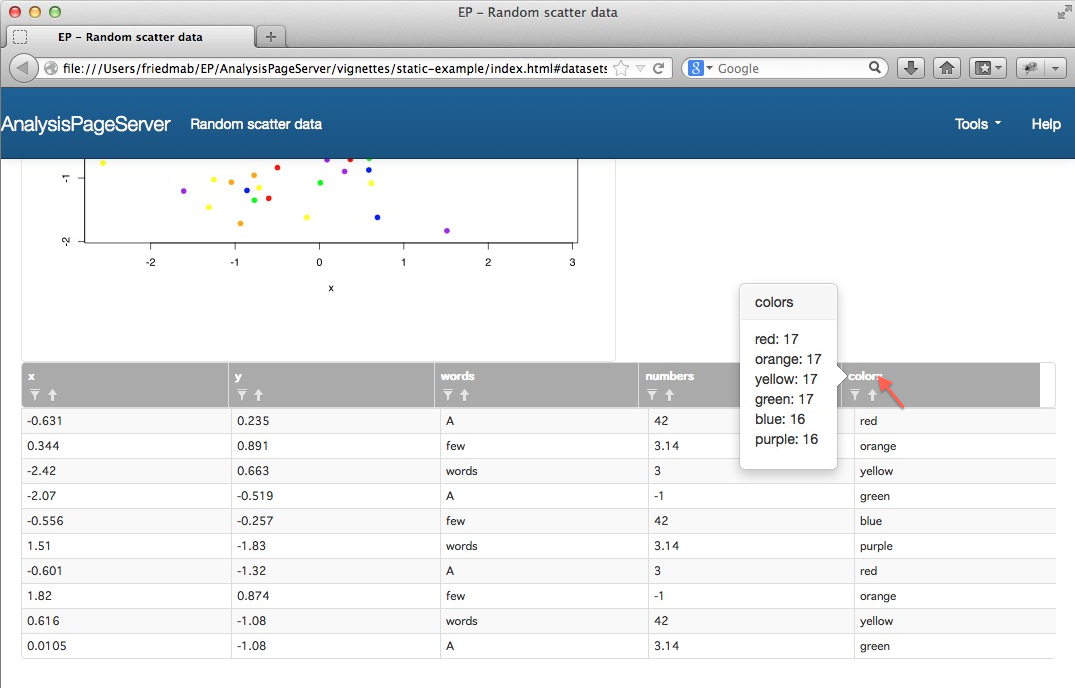This screenshot has width=1075, height=688.
Task: Select the 'EP – Random scatter data' tab
Action: click(x=130, y=37)
